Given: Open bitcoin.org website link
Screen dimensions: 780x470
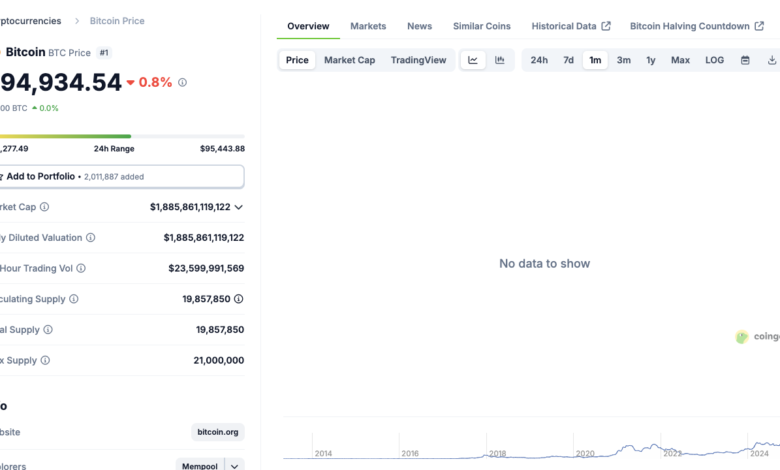Looking at the screenshot, I should 218,432.
